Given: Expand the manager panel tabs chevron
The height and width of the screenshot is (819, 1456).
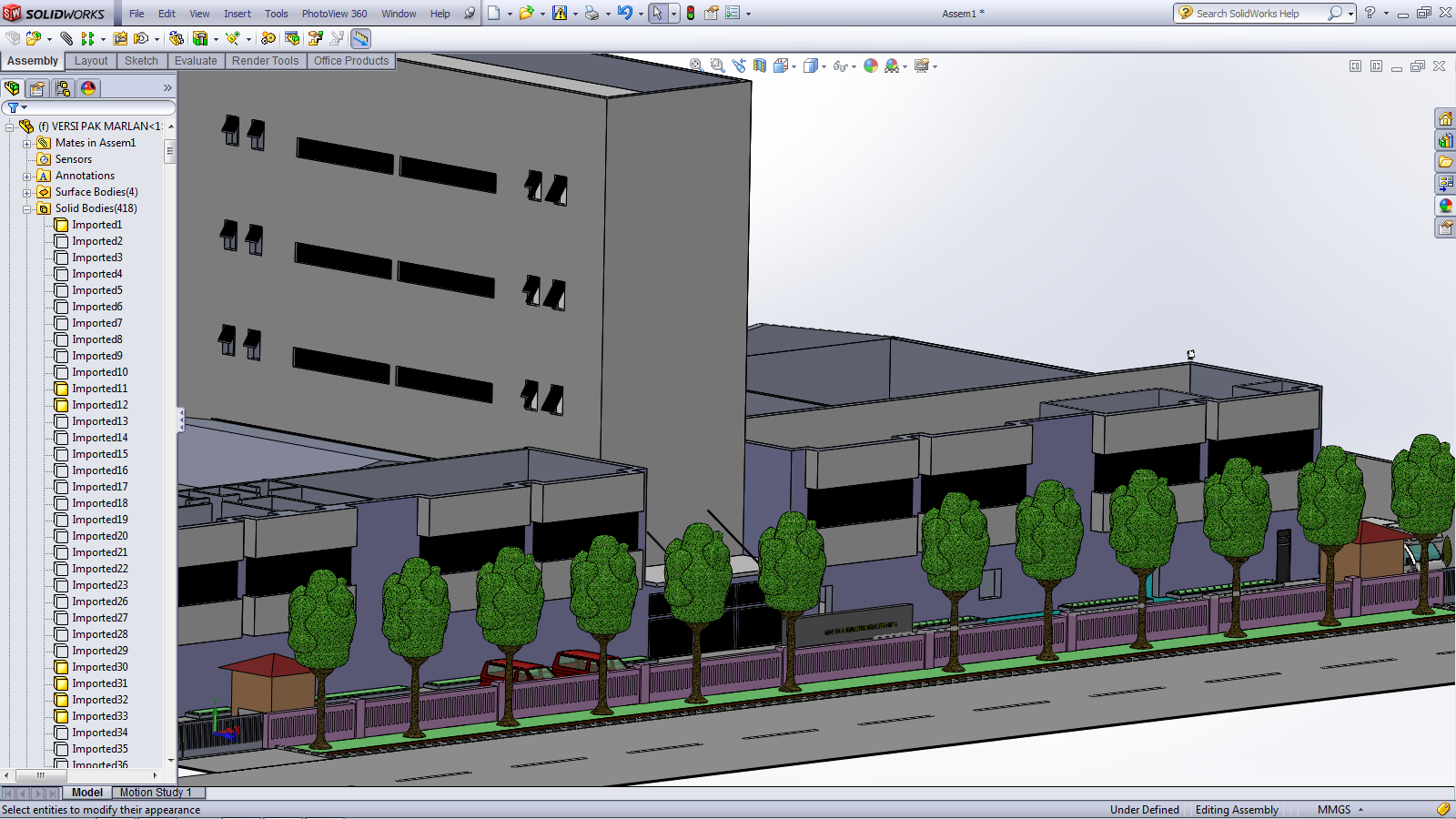Looking at the screenshot, I should point(167,88).
